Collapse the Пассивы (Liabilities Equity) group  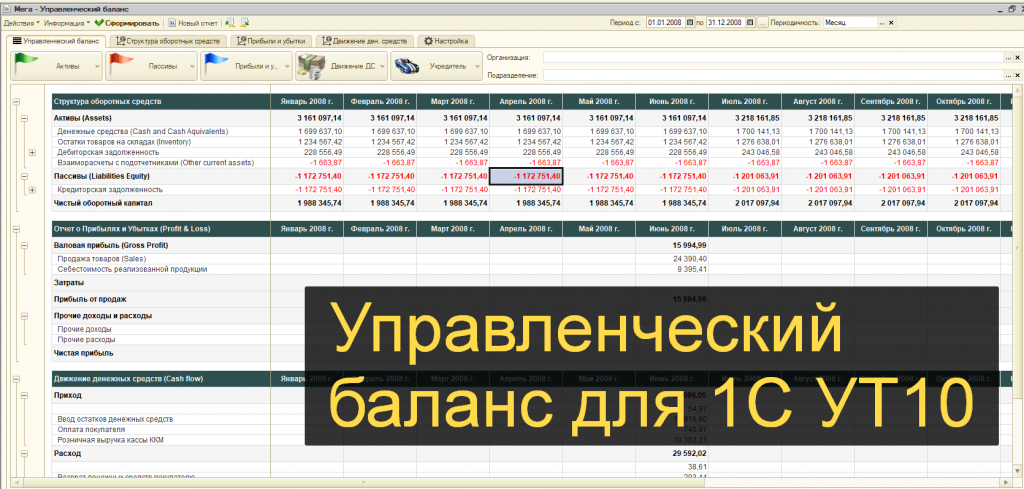(25, 176)
